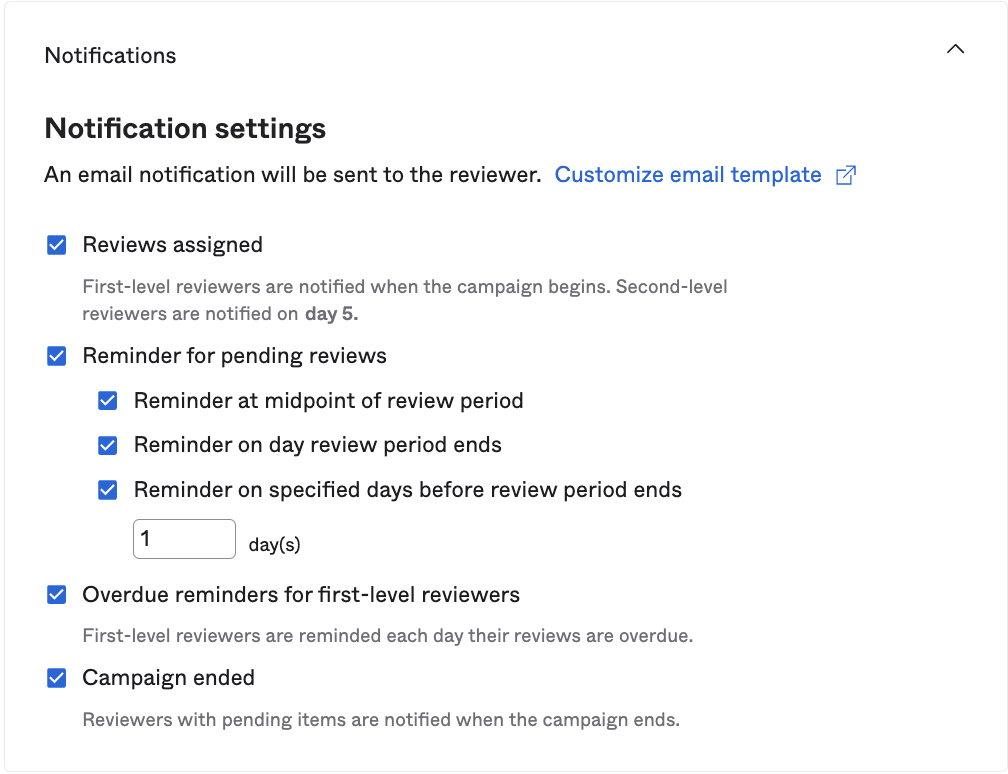
Task: Click the overdue reviewers reminder description text
Action: point(389,636)
